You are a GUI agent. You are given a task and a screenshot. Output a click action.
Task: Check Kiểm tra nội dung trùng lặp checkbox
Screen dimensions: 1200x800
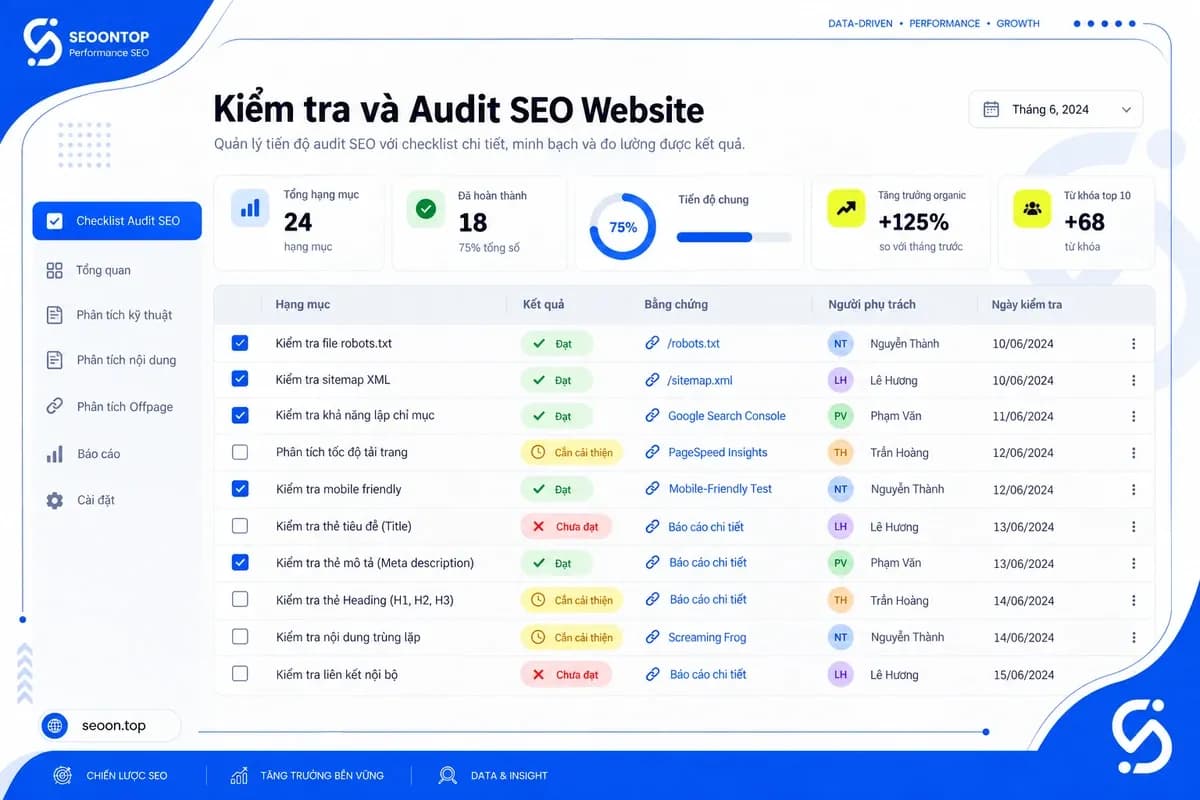pyautogui.click(x=240, y=637)
